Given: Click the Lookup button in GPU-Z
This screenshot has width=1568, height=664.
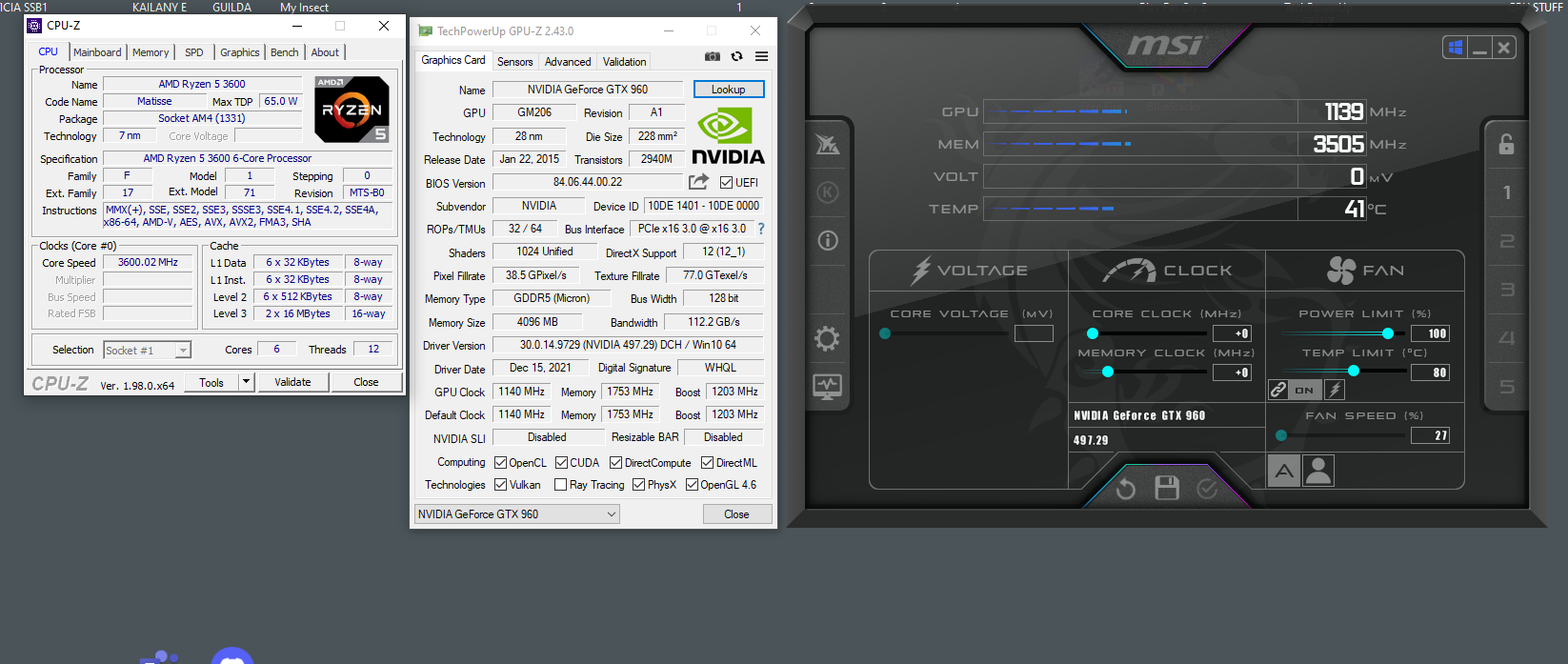Looking at the screenshot, I should pos(729,90).
